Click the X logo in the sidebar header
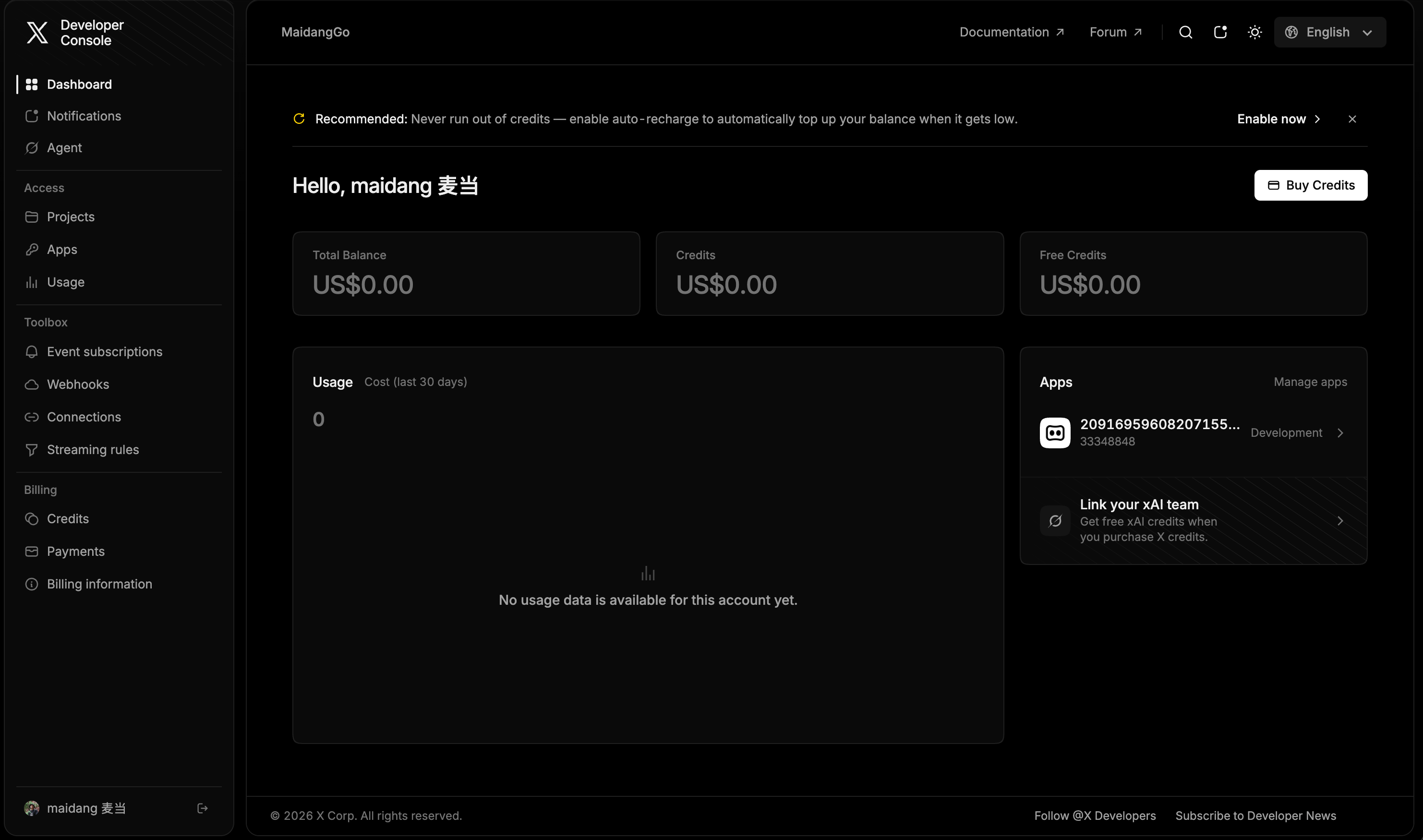This screenshot has width=1423, height=840. pyautogui.click(x=37, y=32)
